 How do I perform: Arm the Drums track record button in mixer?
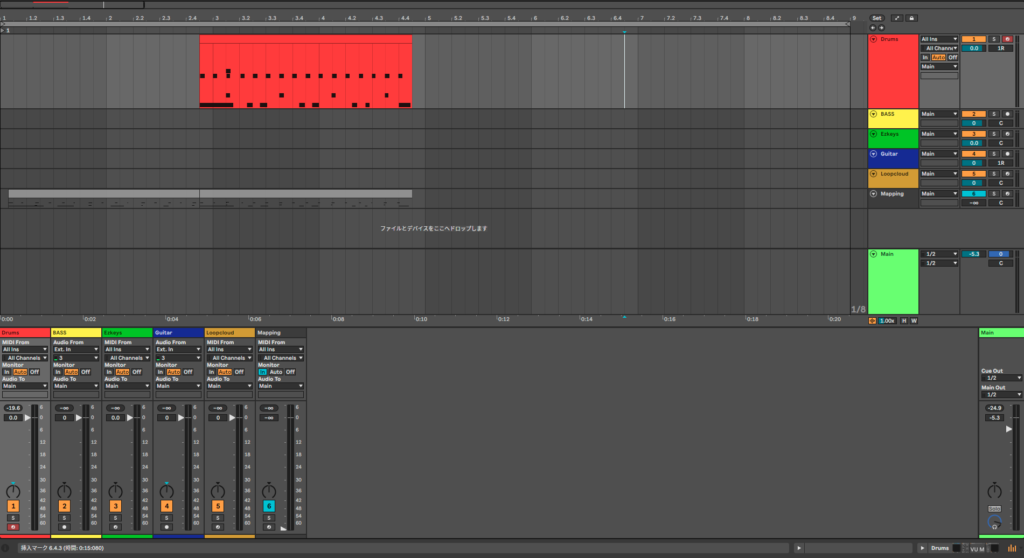(x=13, y=526)
